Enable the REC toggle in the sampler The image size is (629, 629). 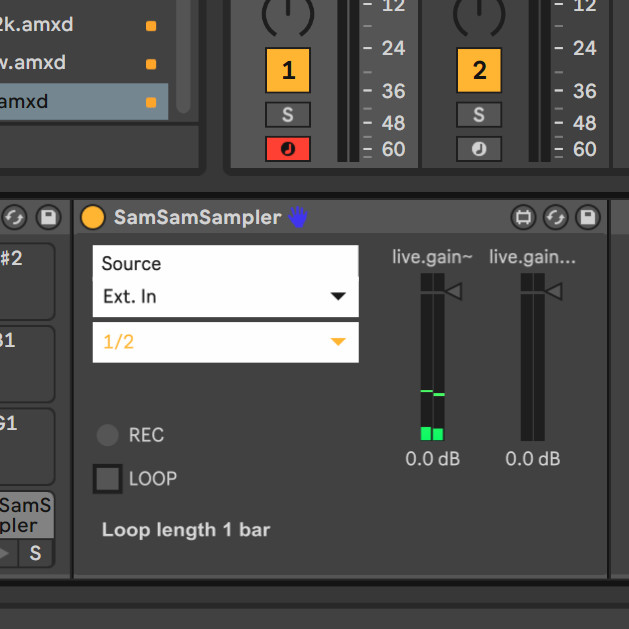[107, 435]
